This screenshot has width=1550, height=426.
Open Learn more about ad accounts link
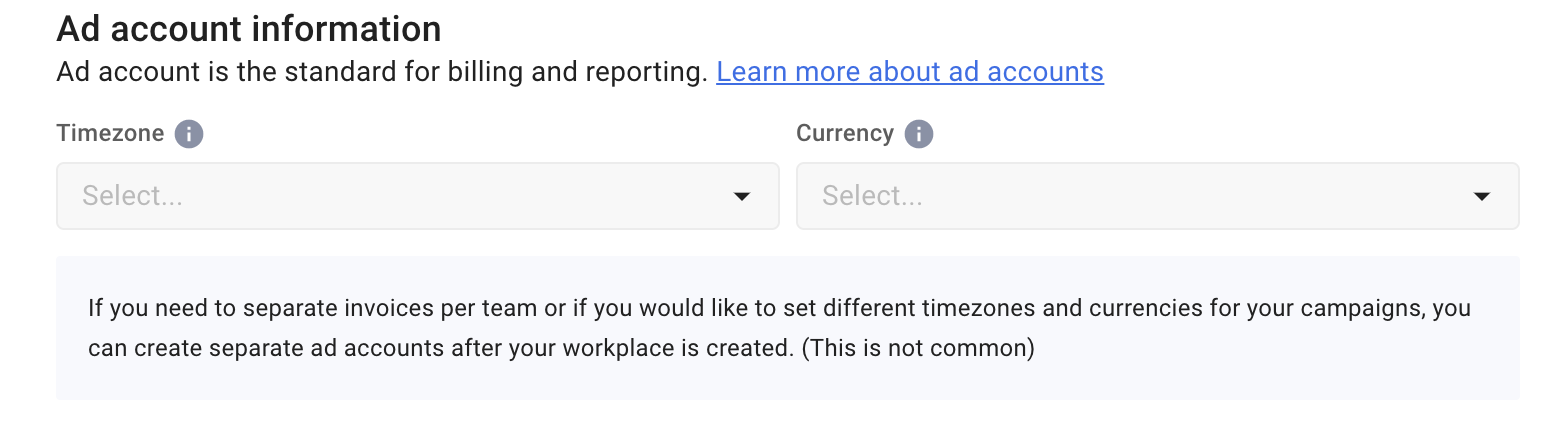coord(909,72)
